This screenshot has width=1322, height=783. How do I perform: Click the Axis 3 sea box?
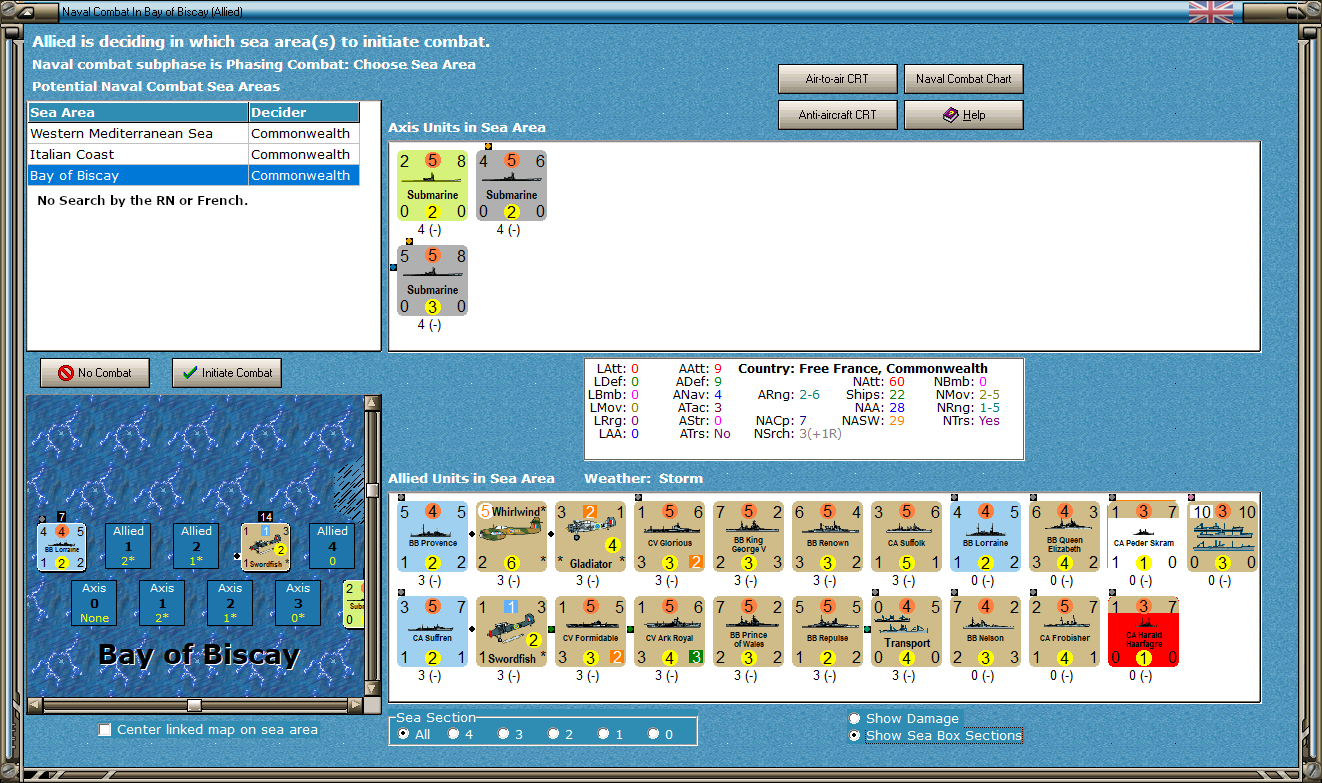[x=298, y=603]
